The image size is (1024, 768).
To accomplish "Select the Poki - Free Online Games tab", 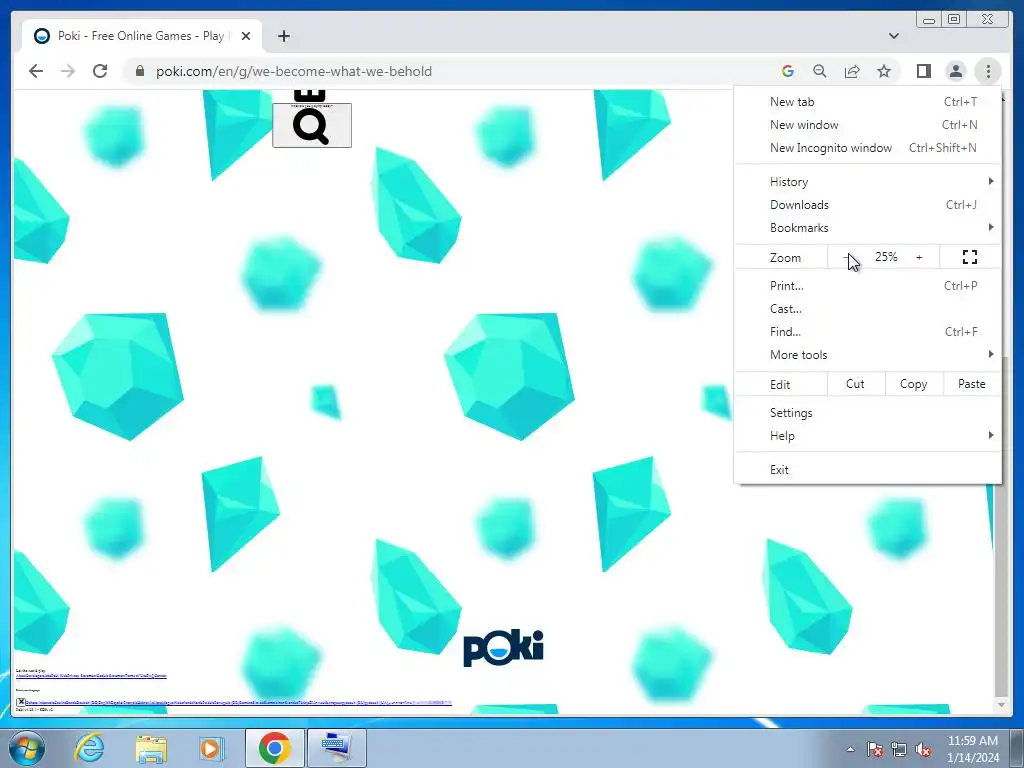I will (x=141, y=36).
